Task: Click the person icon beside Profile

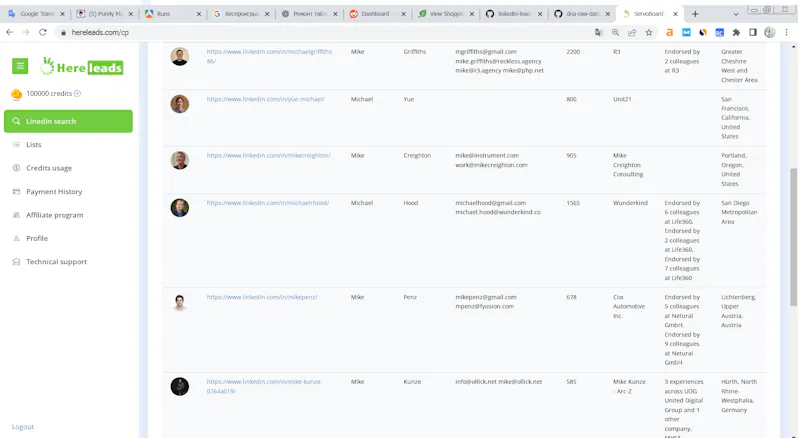Action: click(16, 238)
